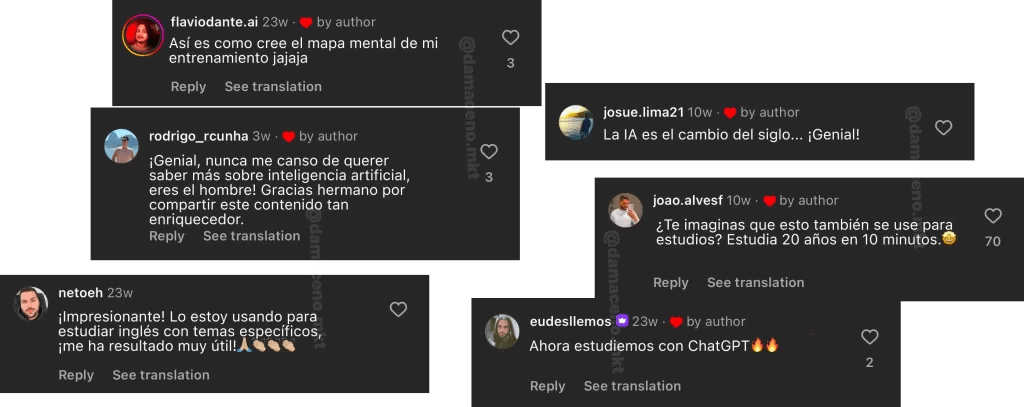Open username josue.lima21
The height and width of the screenshot is (407, 1024).
(x=643, y=112)
